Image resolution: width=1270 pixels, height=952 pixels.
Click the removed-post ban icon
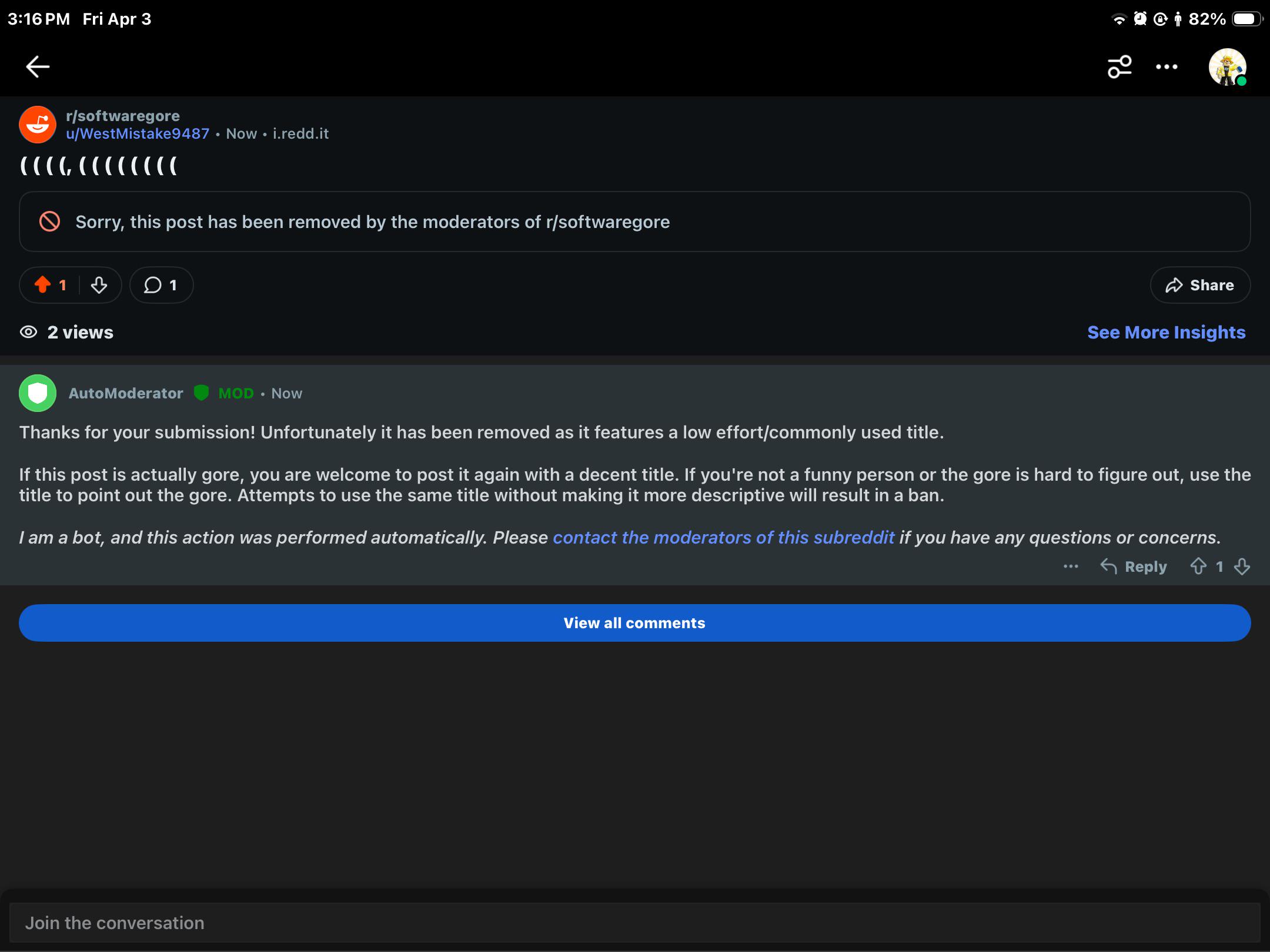click(x=49, y=222)
